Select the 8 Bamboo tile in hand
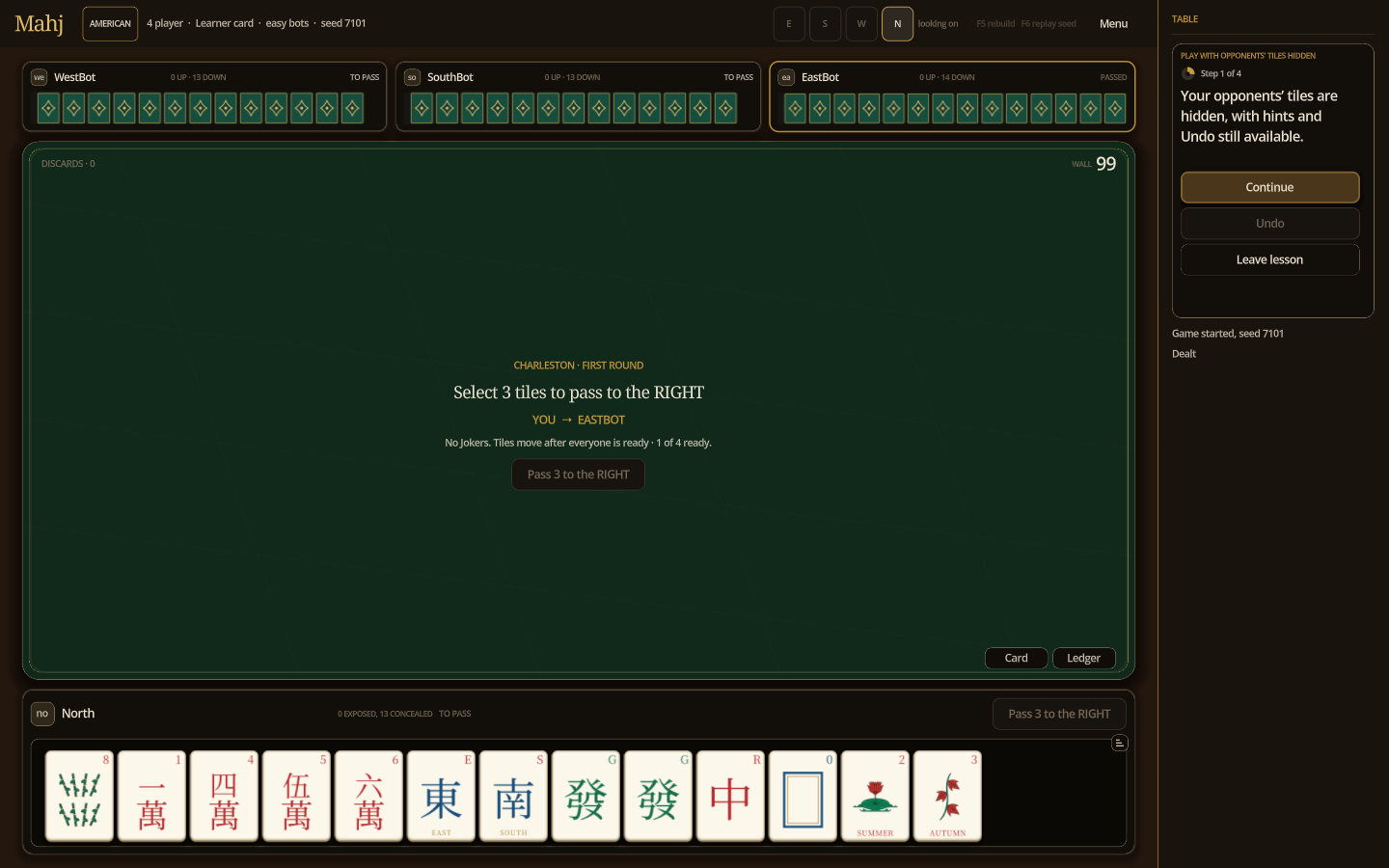 coord(79,796)
